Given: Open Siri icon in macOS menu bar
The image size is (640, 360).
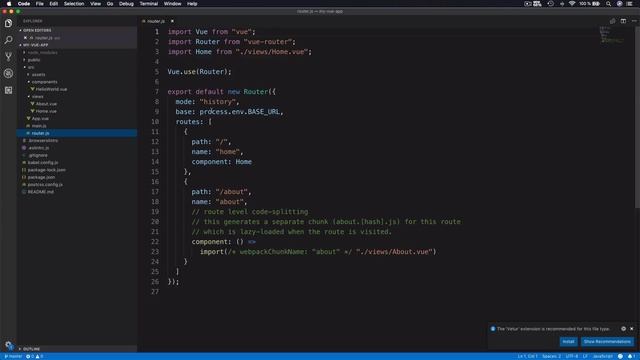Looking at the screenshot, I should tap(620, 4).
